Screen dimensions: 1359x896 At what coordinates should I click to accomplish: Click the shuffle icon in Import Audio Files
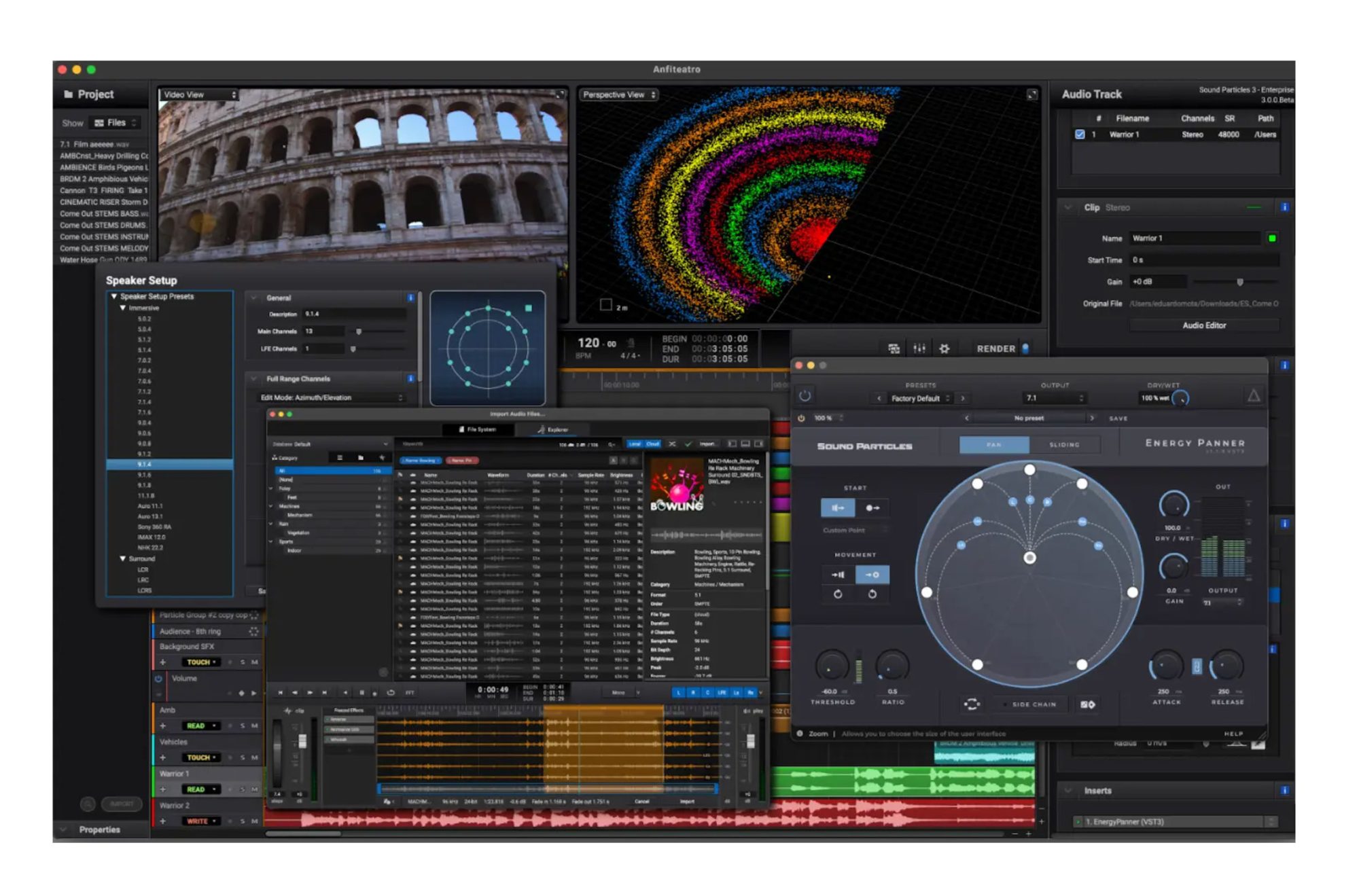[x=672, y=444]
